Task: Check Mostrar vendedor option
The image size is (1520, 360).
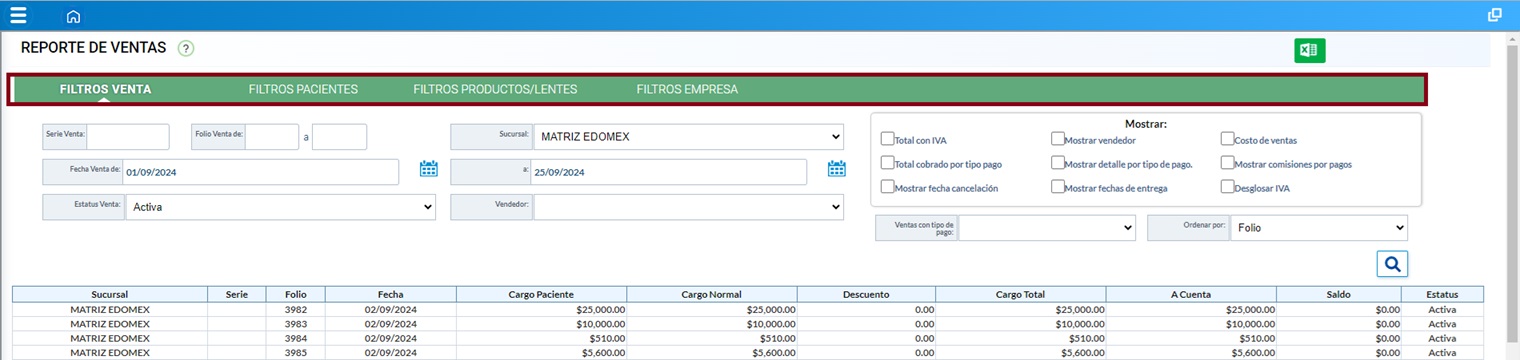Action: pyautogui.click(x=1057, y=139)
